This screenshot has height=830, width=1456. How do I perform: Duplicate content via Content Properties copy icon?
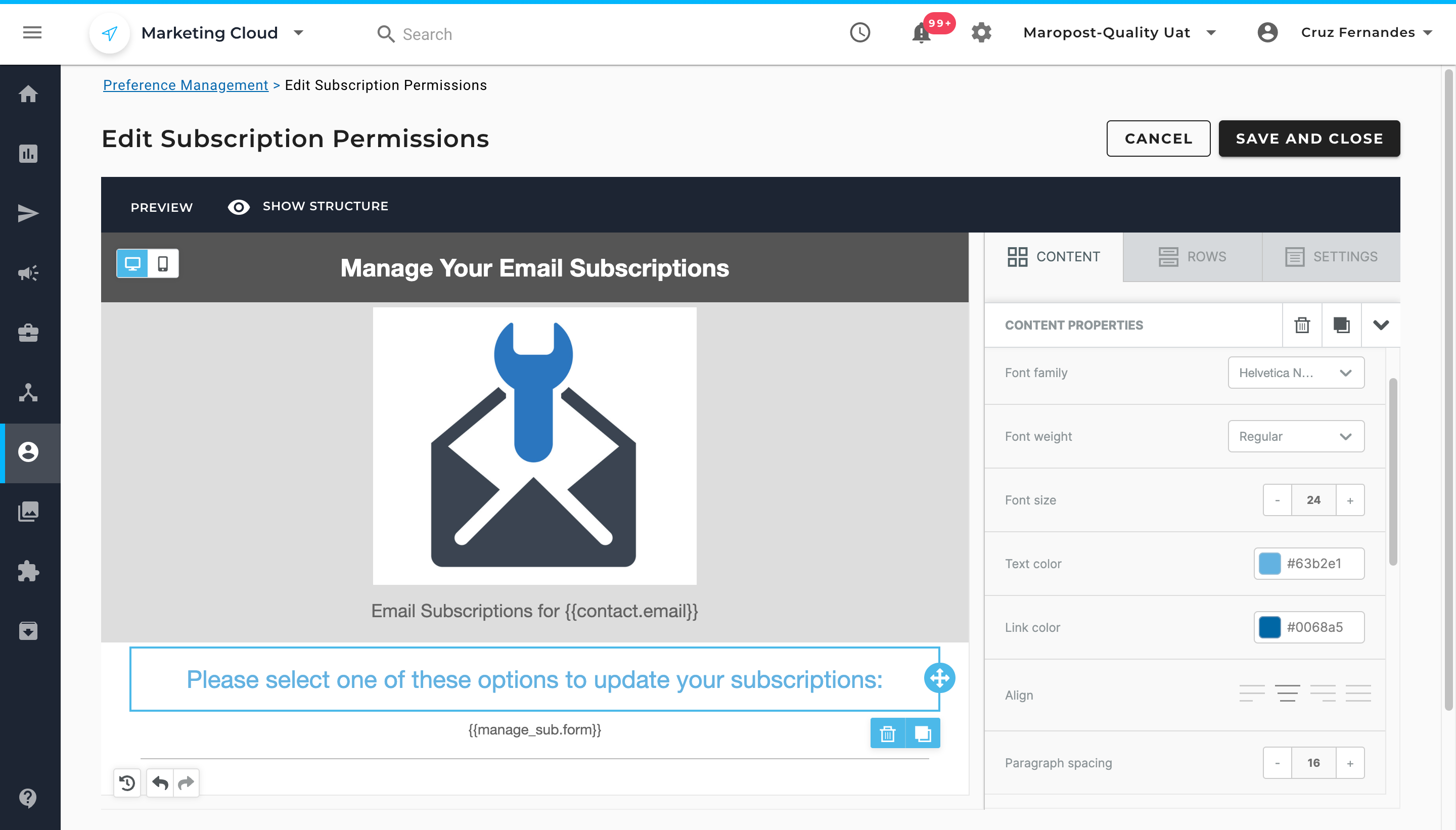coord(1341,325)
